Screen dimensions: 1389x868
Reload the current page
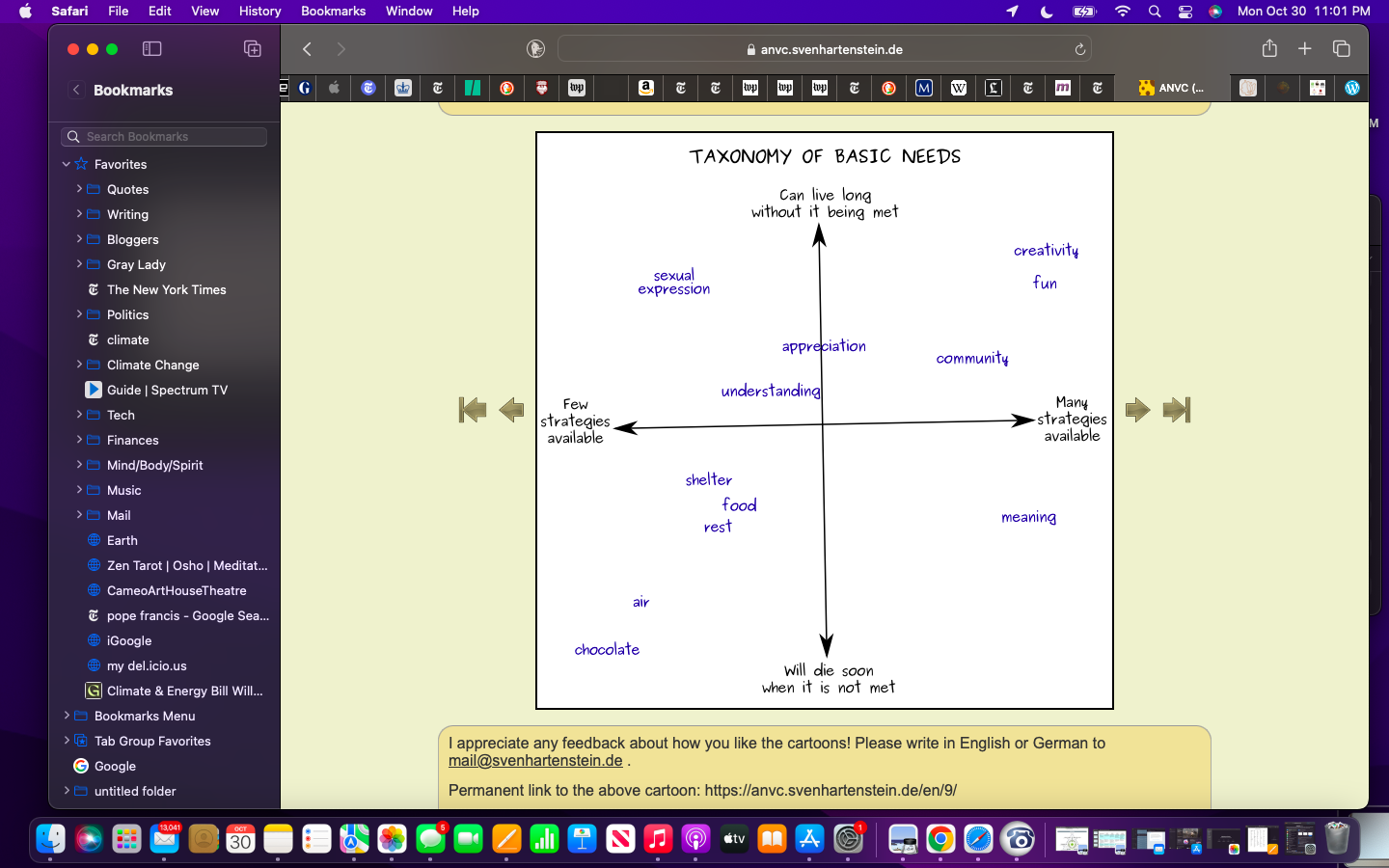click(x=1079, y=49)
